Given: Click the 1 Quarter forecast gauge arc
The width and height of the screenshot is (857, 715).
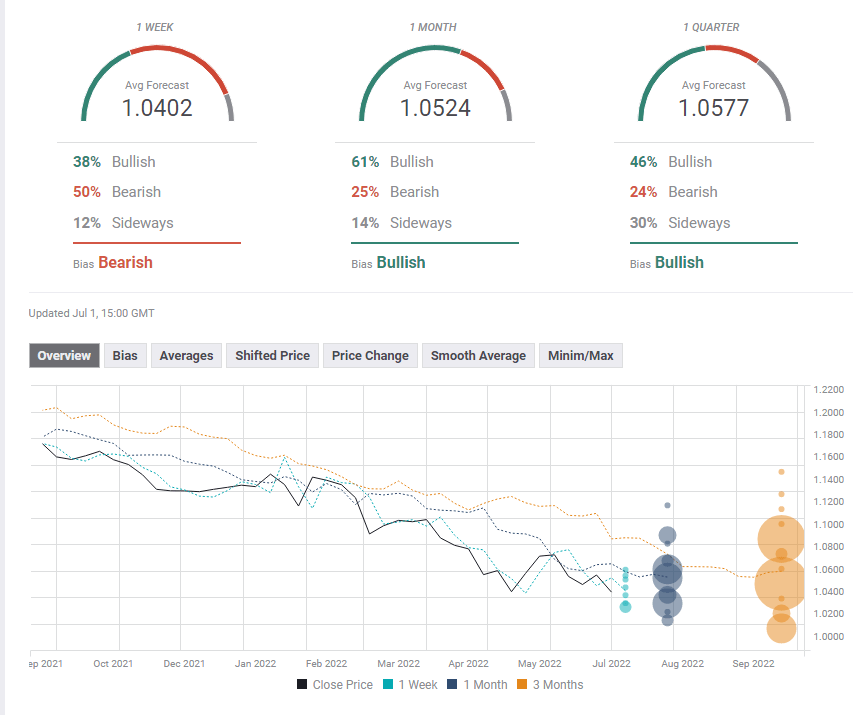Looking at the screenshot, I should click(x=714, y=50).
